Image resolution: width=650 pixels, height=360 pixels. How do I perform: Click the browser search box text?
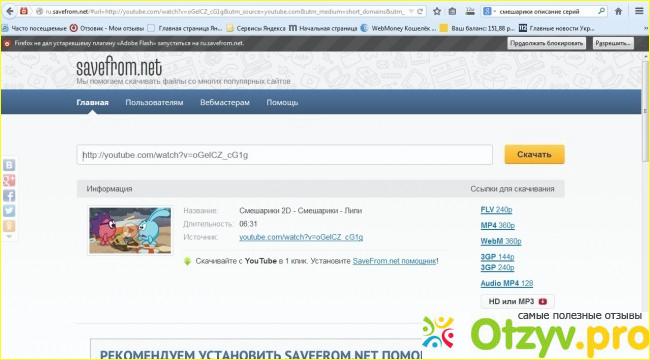tap(539, 12)
